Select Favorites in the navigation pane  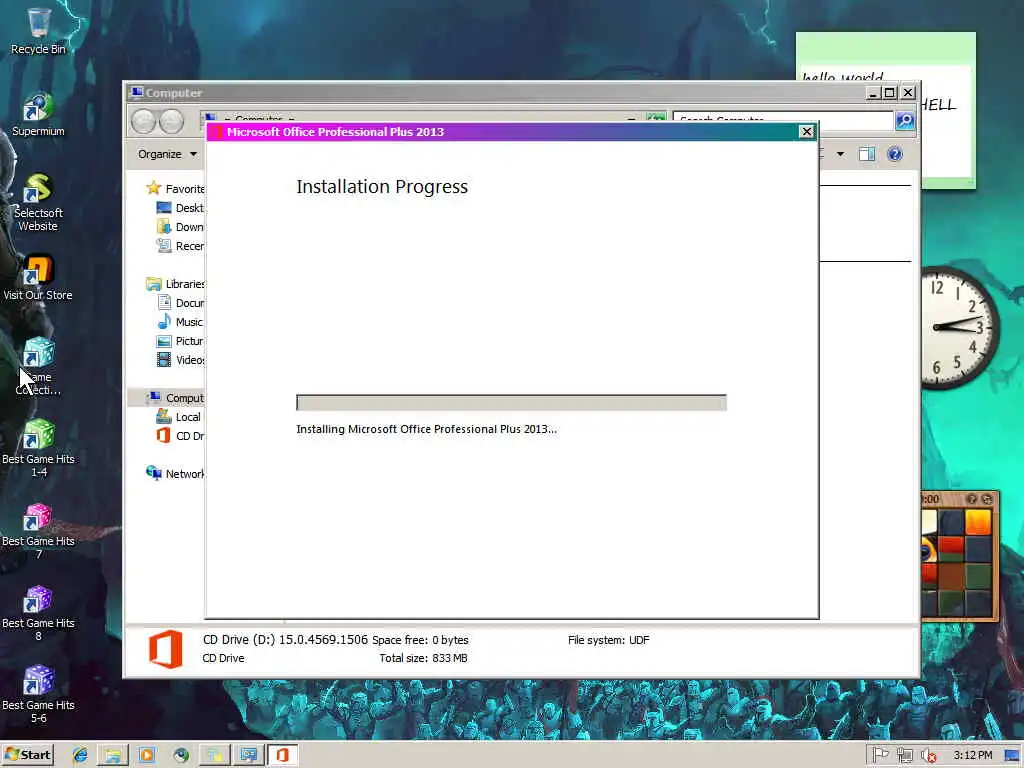175,189
